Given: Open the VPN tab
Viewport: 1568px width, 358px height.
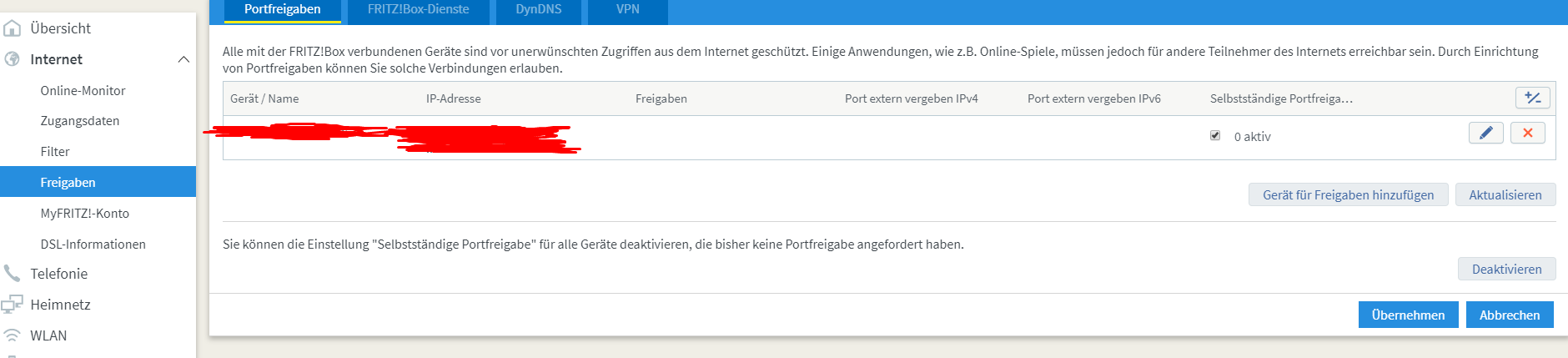Looking at the screenshot, I should (627, 10).
